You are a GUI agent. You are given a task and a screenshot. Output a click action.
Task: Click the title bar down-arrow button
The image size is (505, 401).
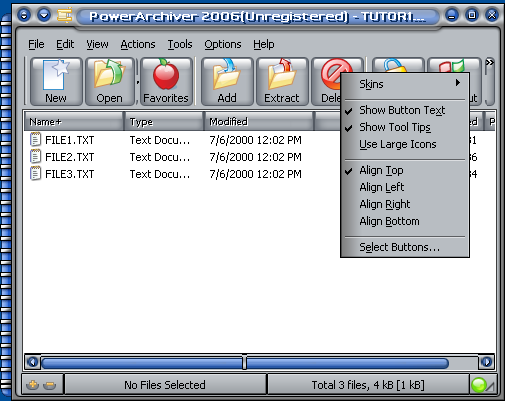44,15
